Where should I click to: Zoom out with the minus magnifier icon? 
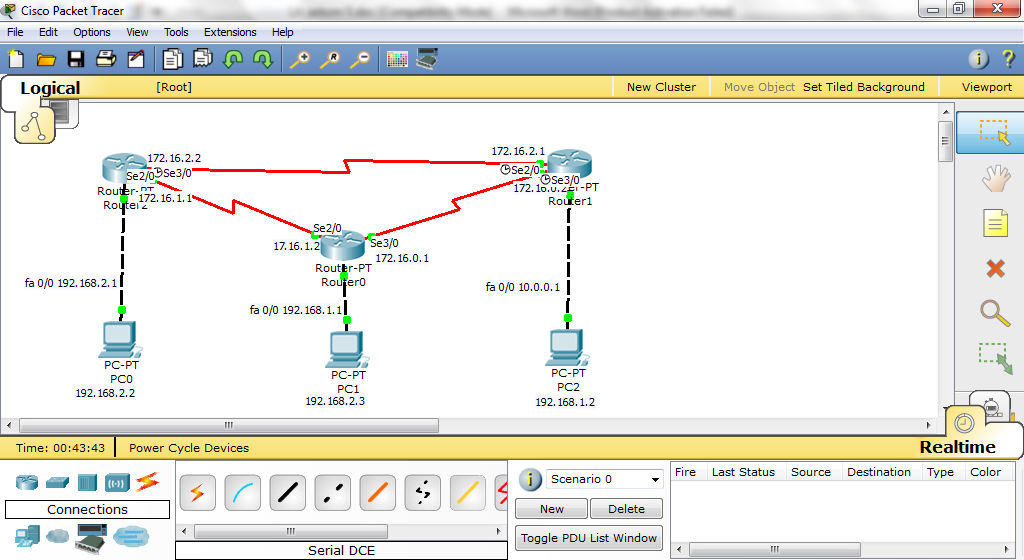tap(360, 59)
